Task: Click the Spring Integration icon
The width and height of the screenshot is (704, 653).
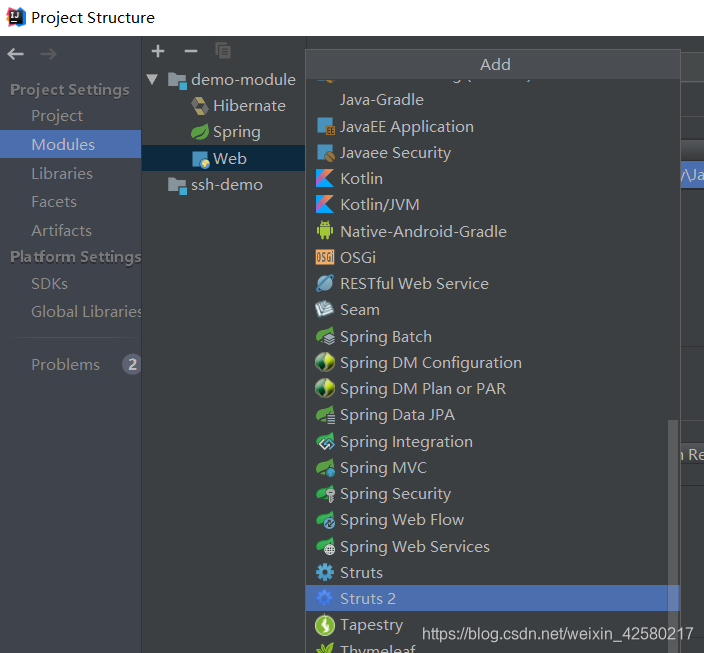Action: point(325,441)
